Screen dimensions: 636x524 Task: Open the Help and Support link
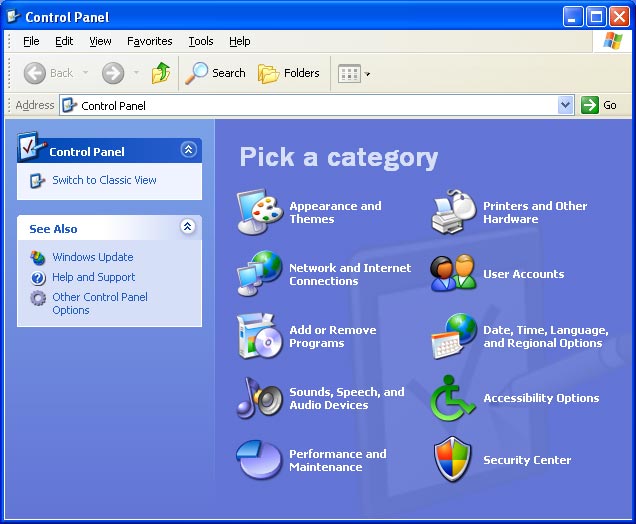tap(94, 277)
